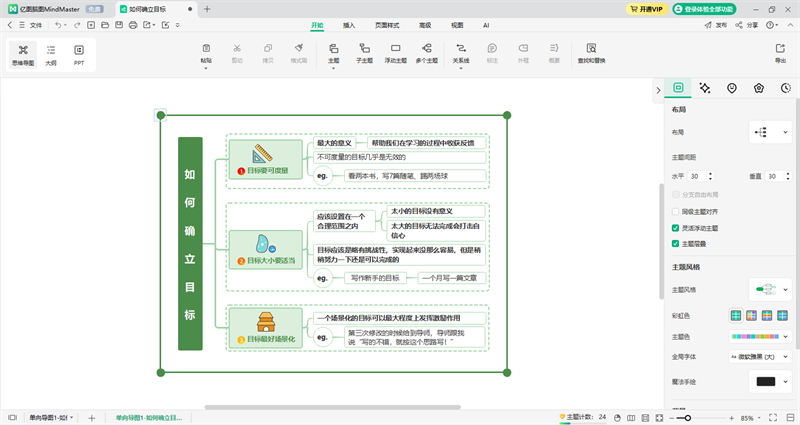Enable 同级主题对齐 checkbox
The image size is (800, 425).
click(676, 211)
